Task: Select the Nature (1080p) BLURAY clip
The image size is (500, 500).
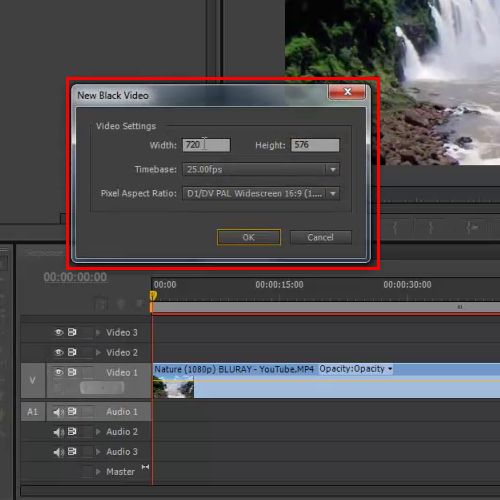Action: point(327,381)
